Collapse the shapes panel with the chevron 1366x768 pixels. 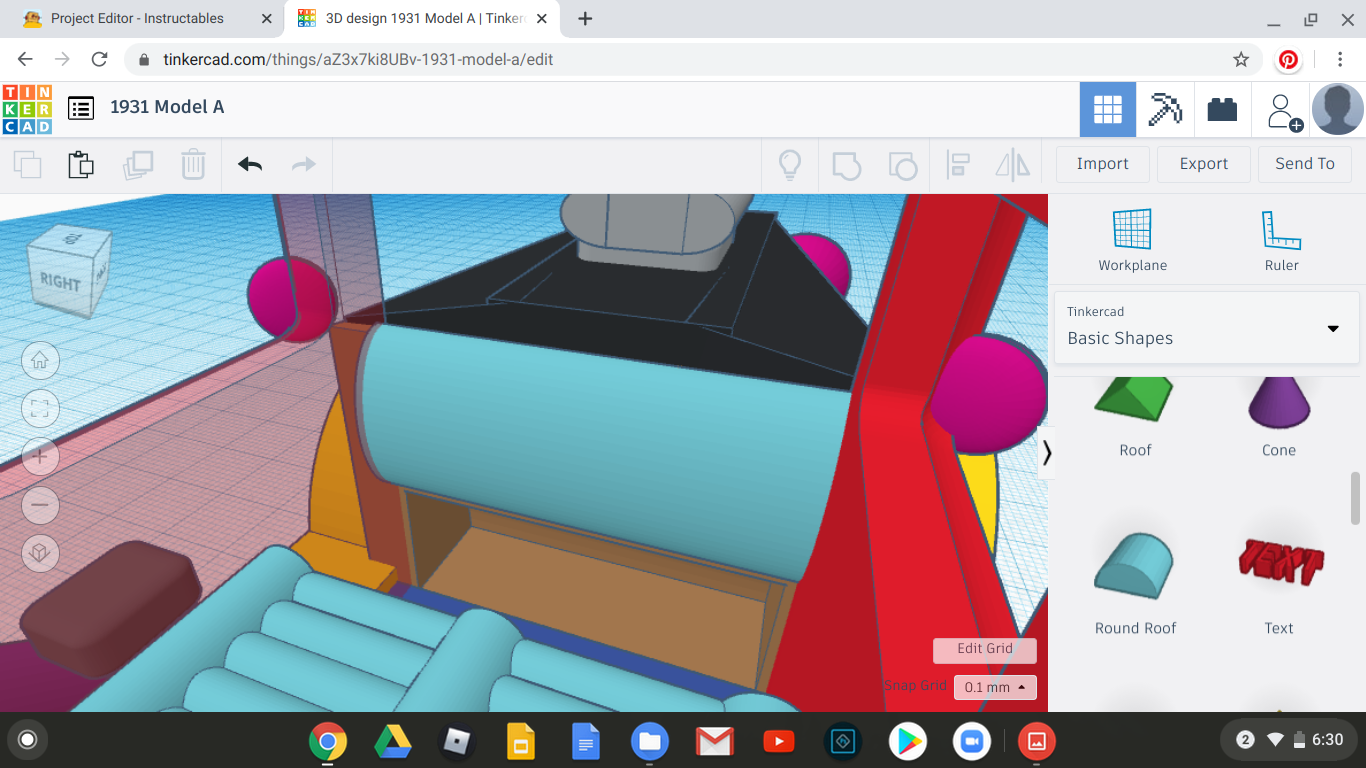[1048, 453]
